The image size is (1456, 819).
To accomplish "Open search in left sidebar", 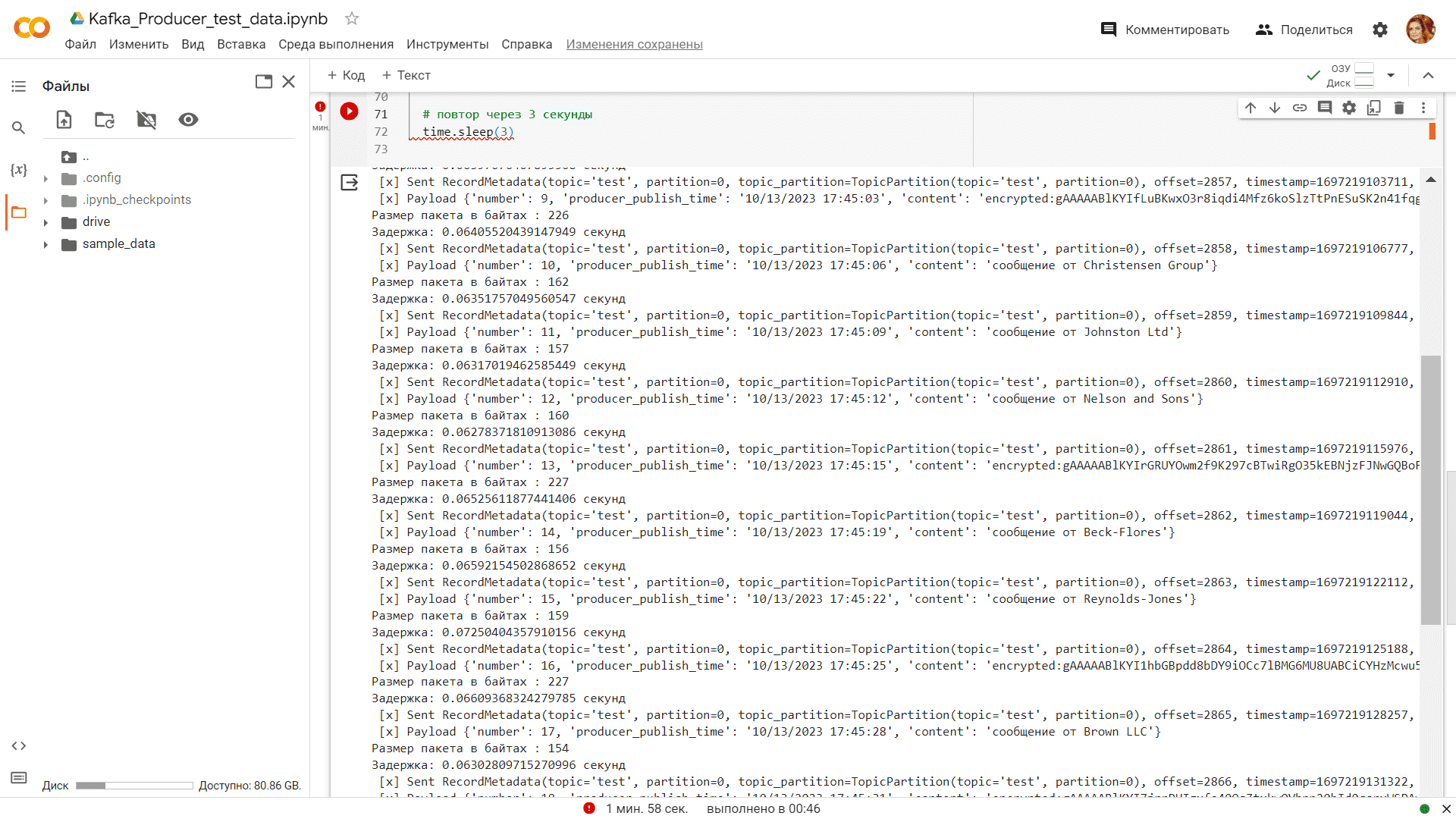I will [18, 127].
